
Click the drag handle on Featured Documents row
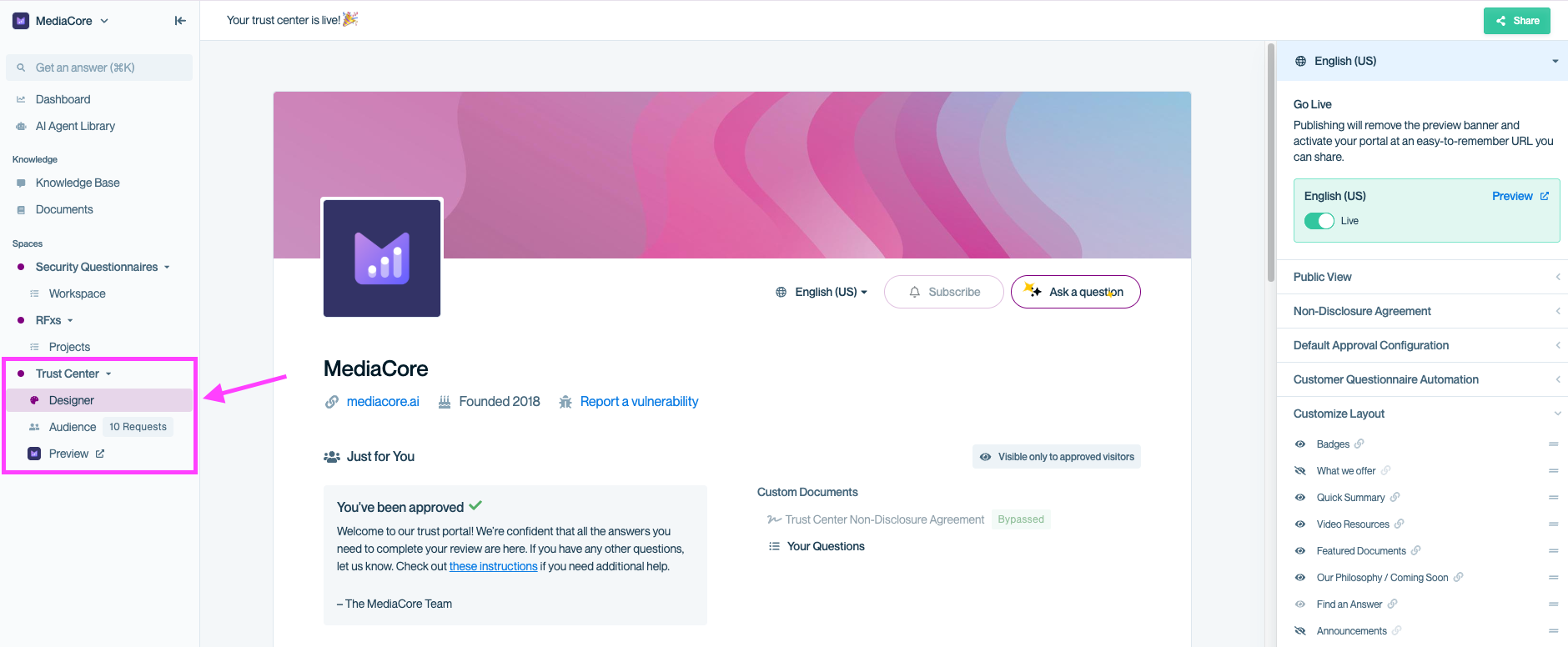tap(1553, 551)
